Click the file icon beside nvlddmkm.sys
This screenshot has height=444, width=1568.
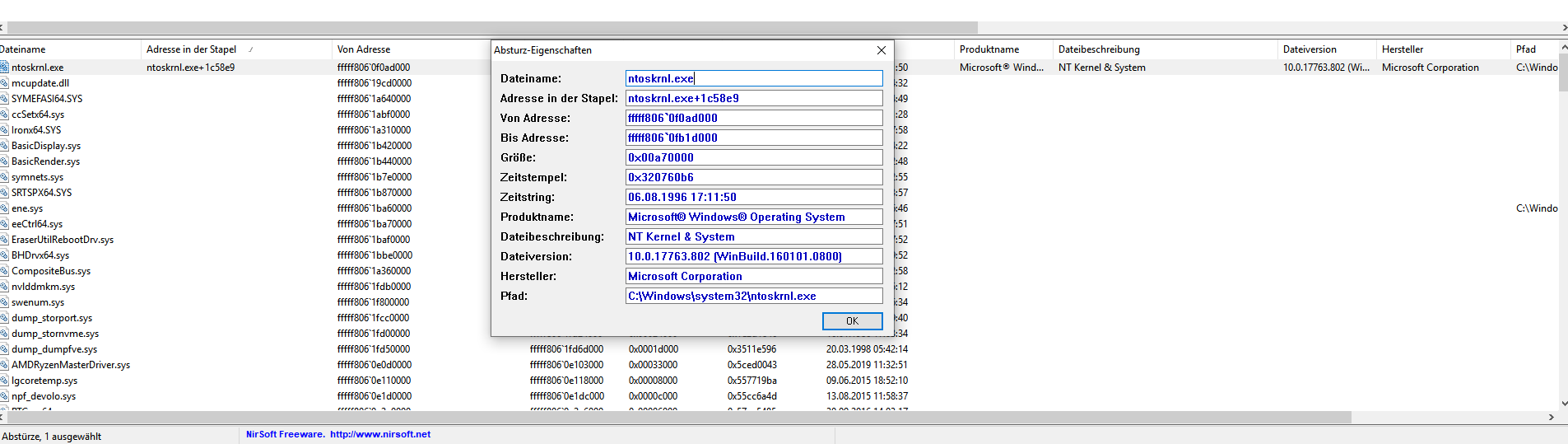[4, 287]
